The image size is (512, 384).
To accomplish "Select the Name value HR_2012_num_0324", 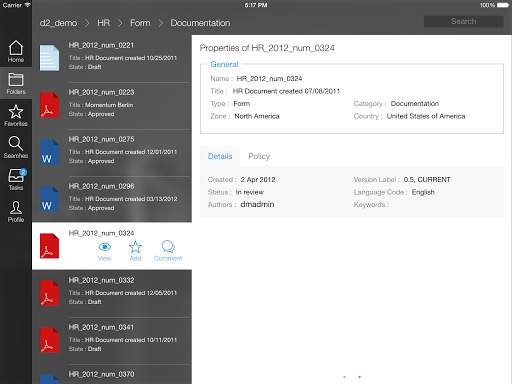I will [x=269, y=79].
